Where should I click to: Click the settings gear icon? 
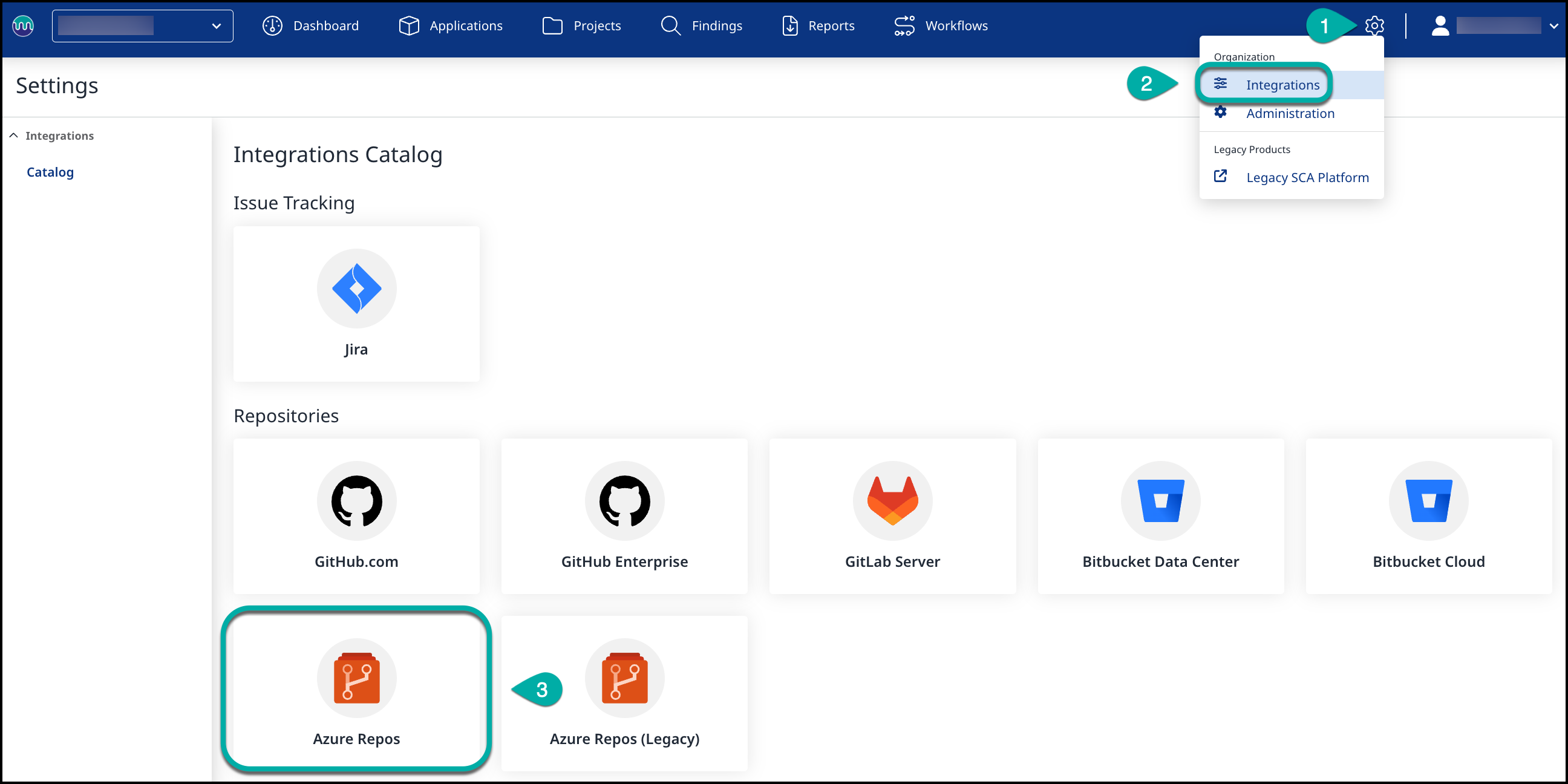click(x=1374, y=25)
